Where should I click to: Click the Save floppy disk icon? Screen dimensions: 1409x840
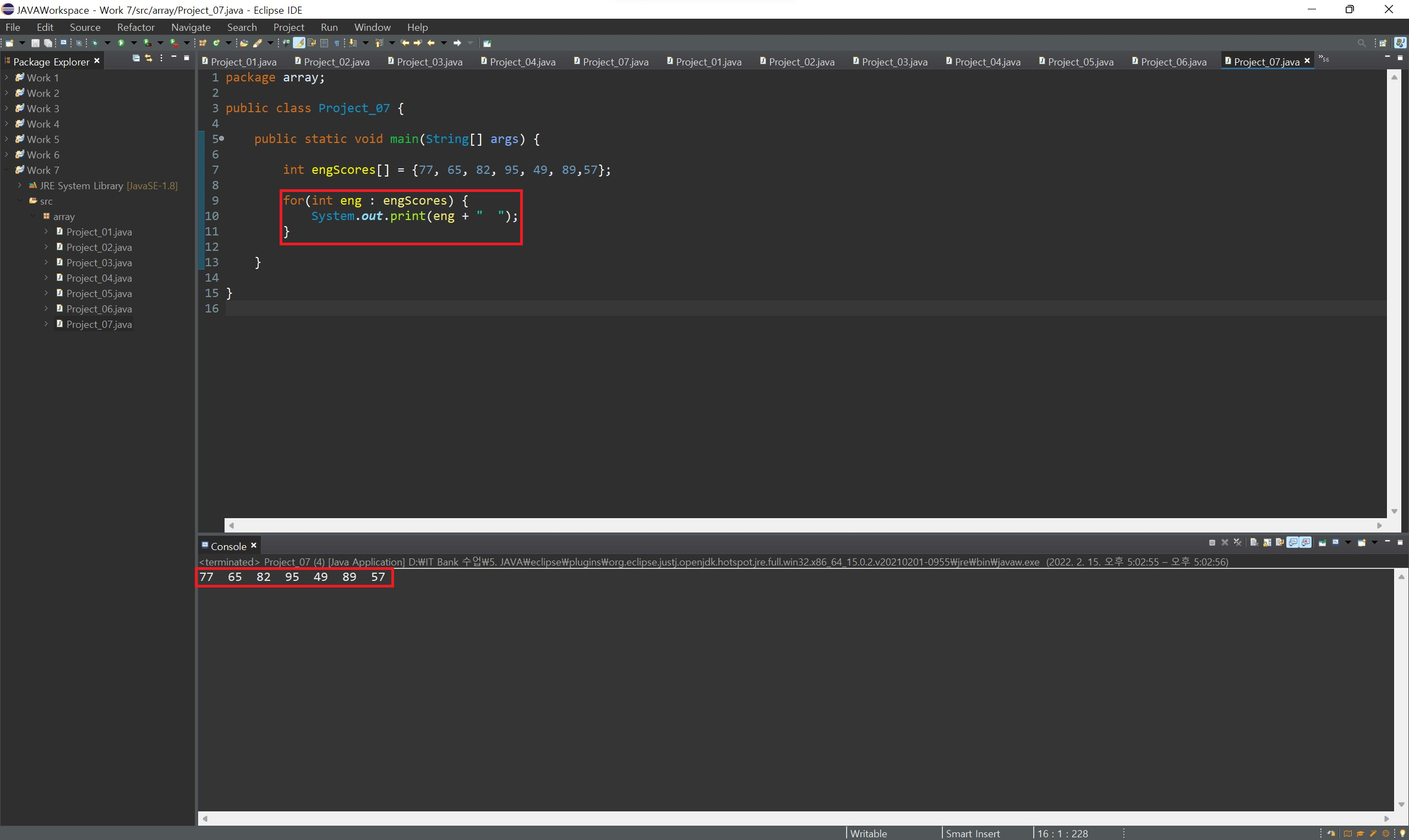tap(35, 43)
